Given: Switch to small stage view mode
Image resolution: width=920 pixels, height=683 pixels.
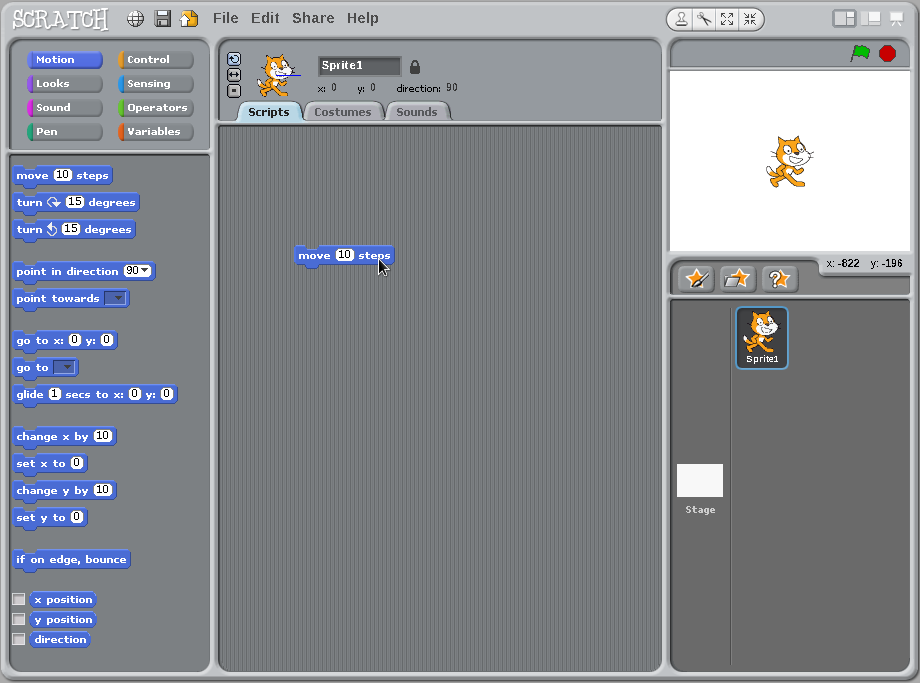Looking at the screenshot, I should [844, 19].
